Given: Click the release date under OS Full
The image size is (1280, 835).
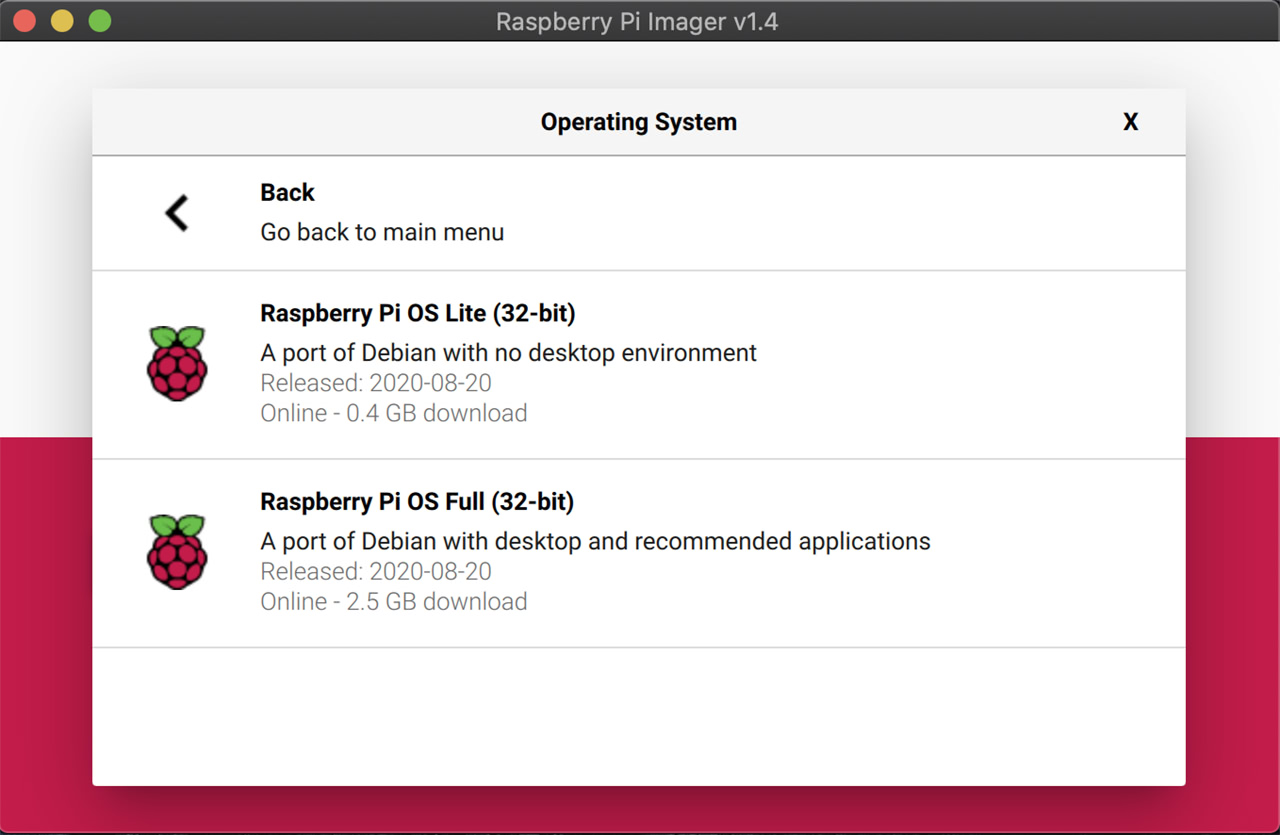Looking at the screenshot, I should 376,571.
